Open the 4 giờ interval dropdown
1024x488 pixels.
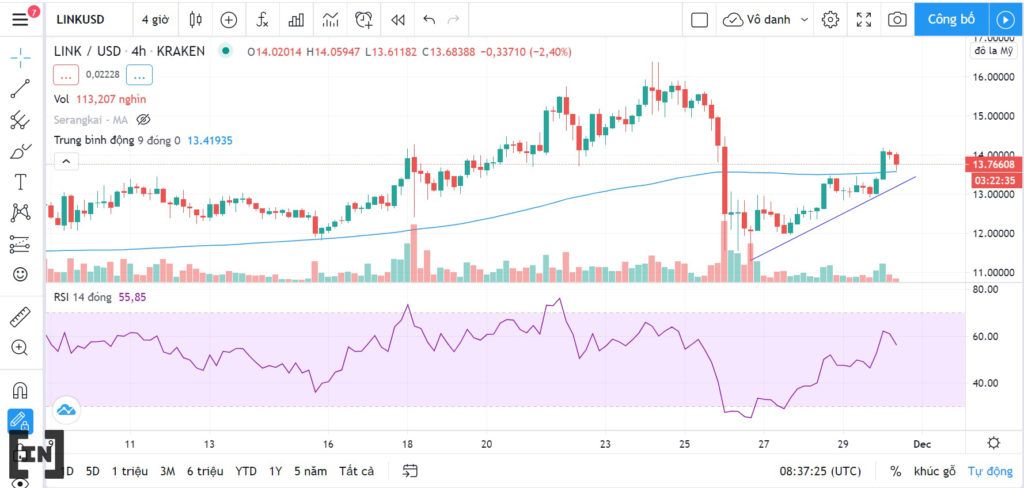pyautogui.click(x=155, y=20)
